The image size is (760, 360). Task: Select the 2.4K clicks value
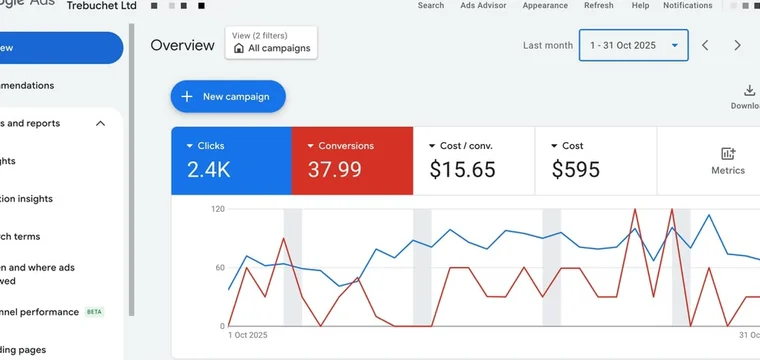(208, 170)
